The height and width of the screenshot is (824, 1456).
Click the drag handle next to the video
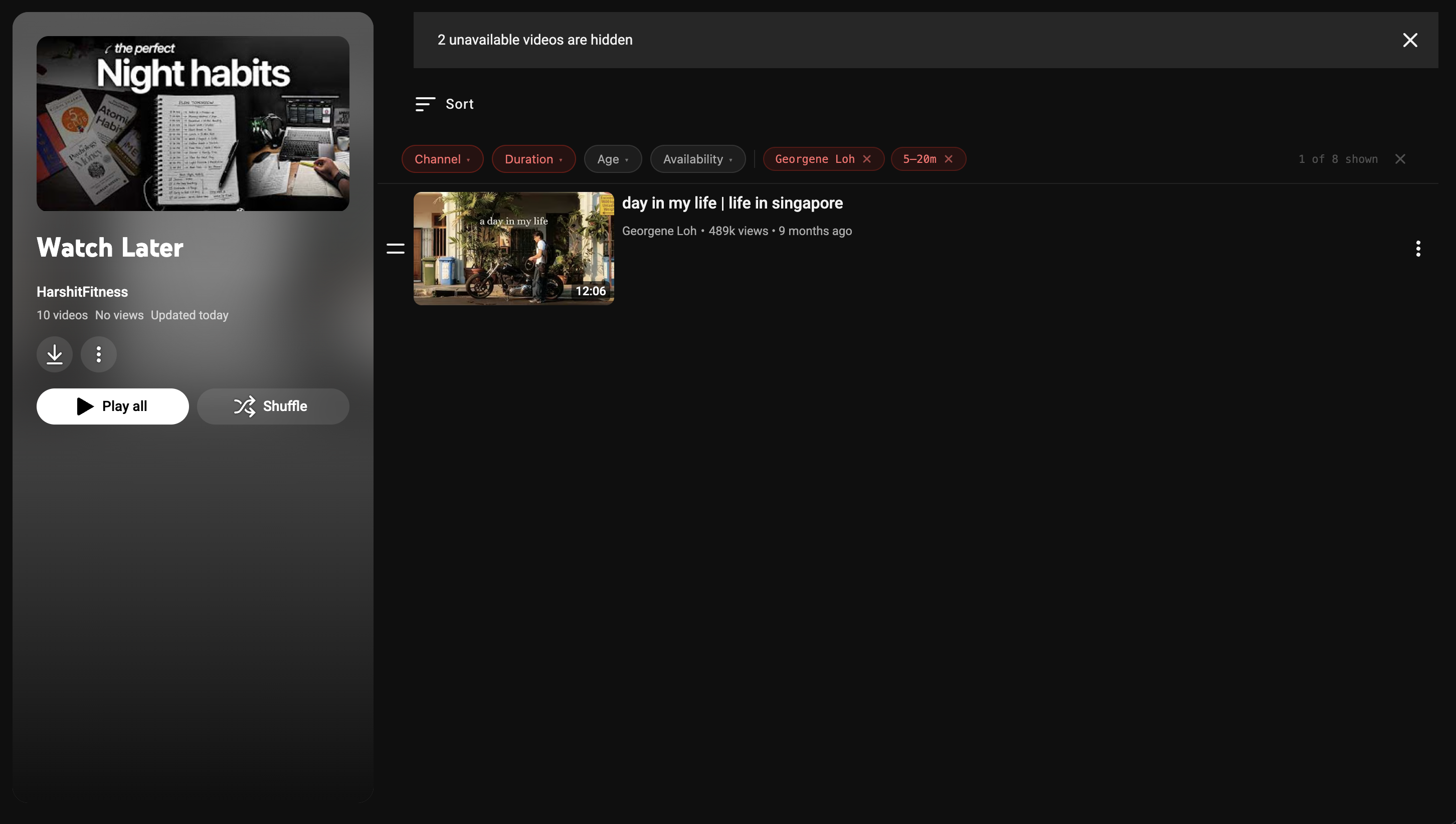click(x=395, y=248)
